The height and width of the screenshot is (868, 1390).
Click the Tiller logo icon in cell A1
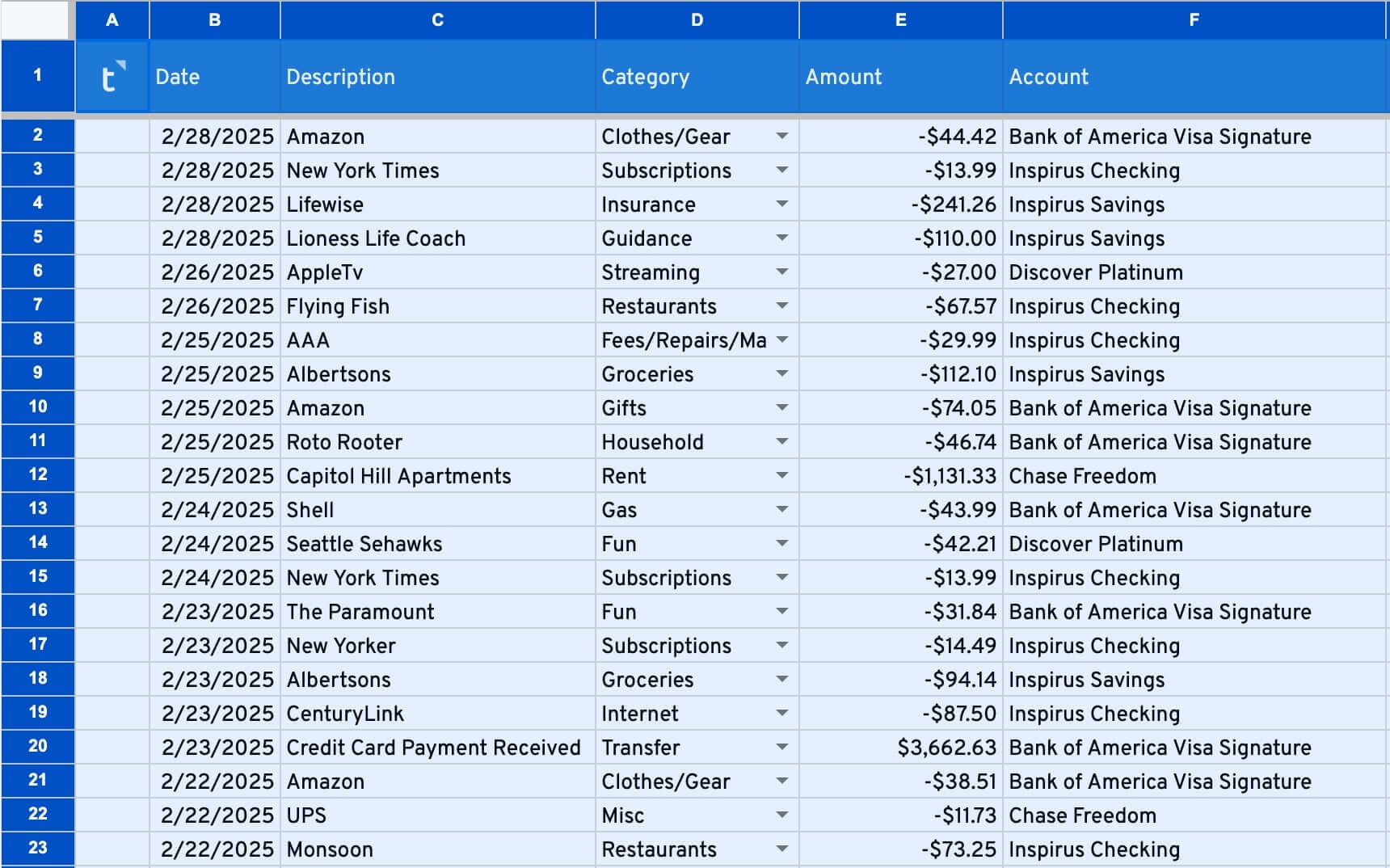click(112, 77)
